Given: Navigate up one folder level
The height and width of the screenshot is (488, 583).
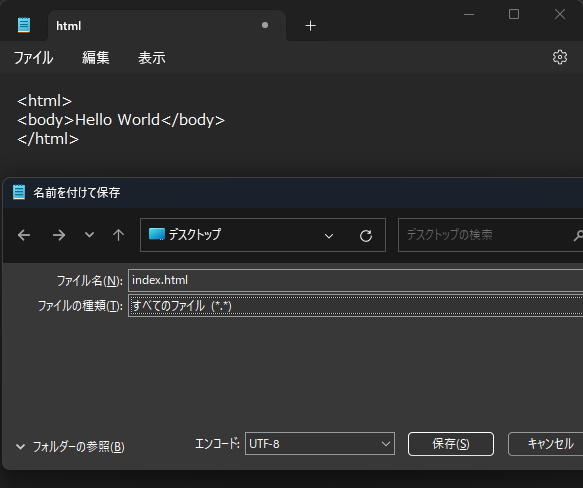Looking at the screenshot, I should point(119,235).
